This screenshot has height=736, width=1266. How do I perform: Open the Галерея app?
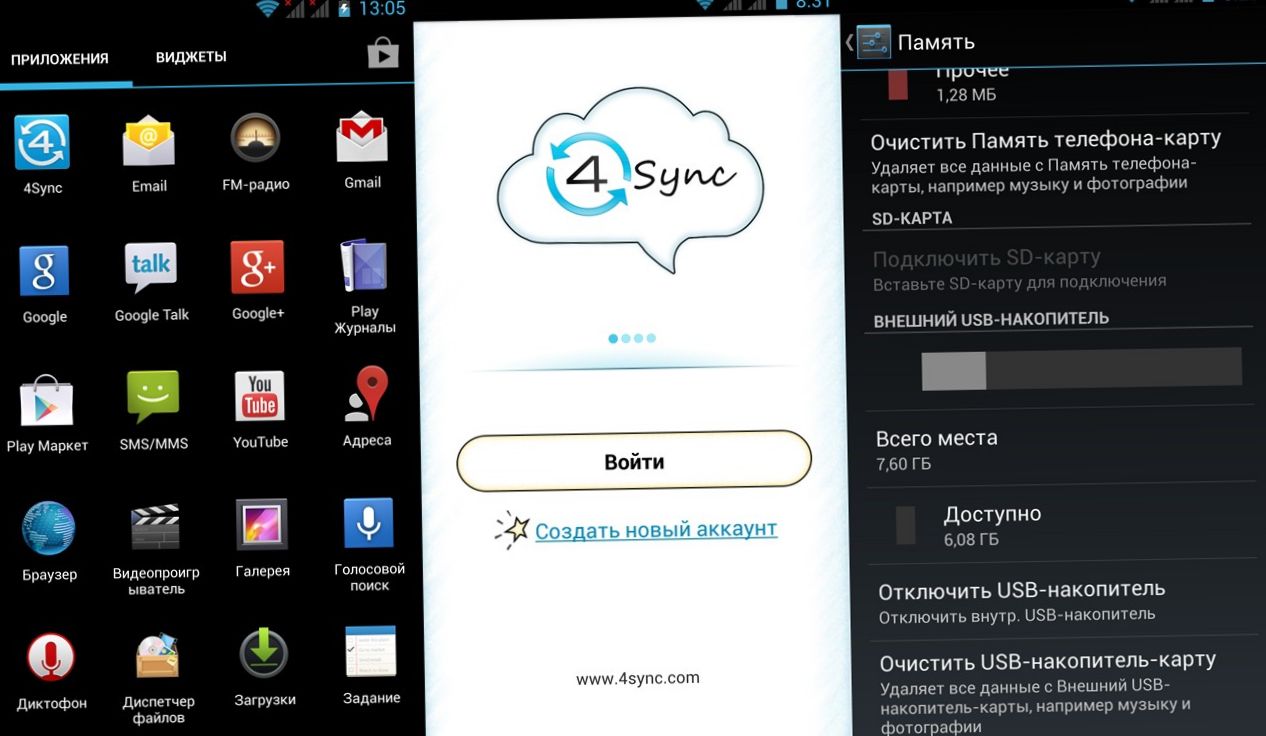tap(262, 524)
